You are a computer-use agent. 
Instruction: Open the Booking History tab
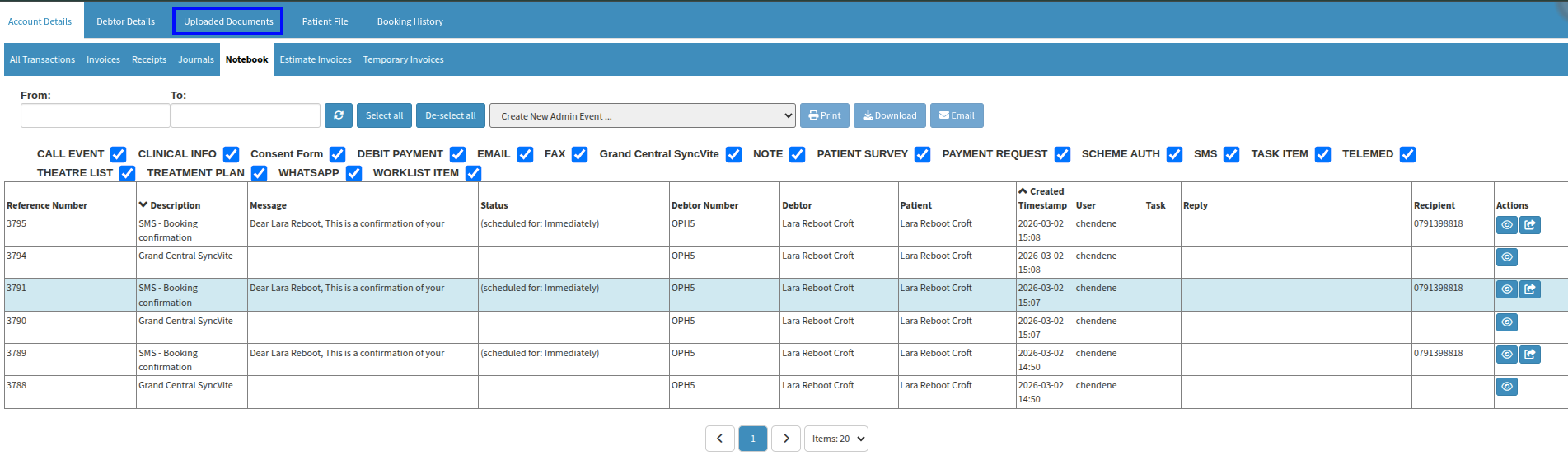410,21
